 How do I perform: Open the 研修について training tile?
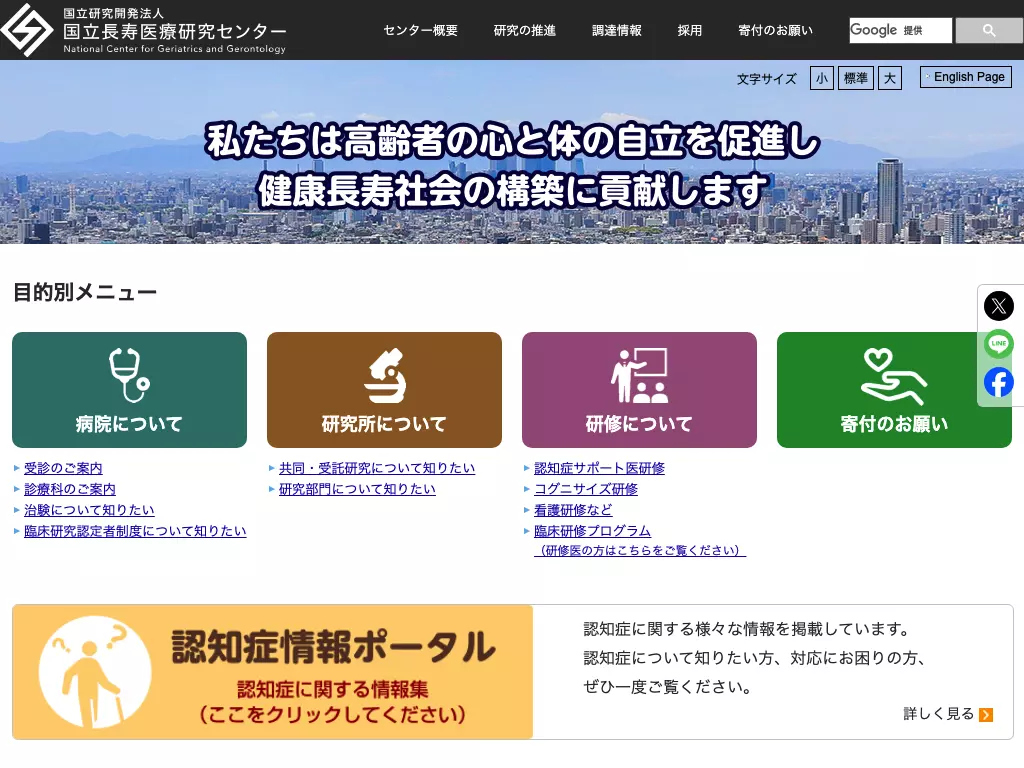pos(639,390)
